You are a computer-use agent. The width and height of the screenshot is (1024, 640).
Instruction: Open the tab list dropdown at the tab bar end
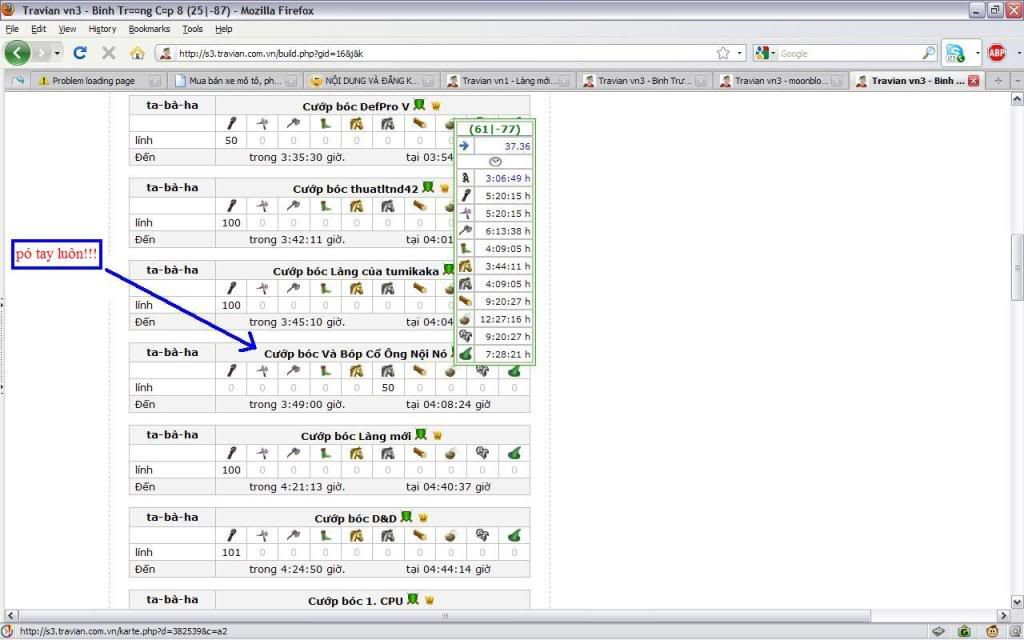pyautogui.click(x=1017, y=80)
